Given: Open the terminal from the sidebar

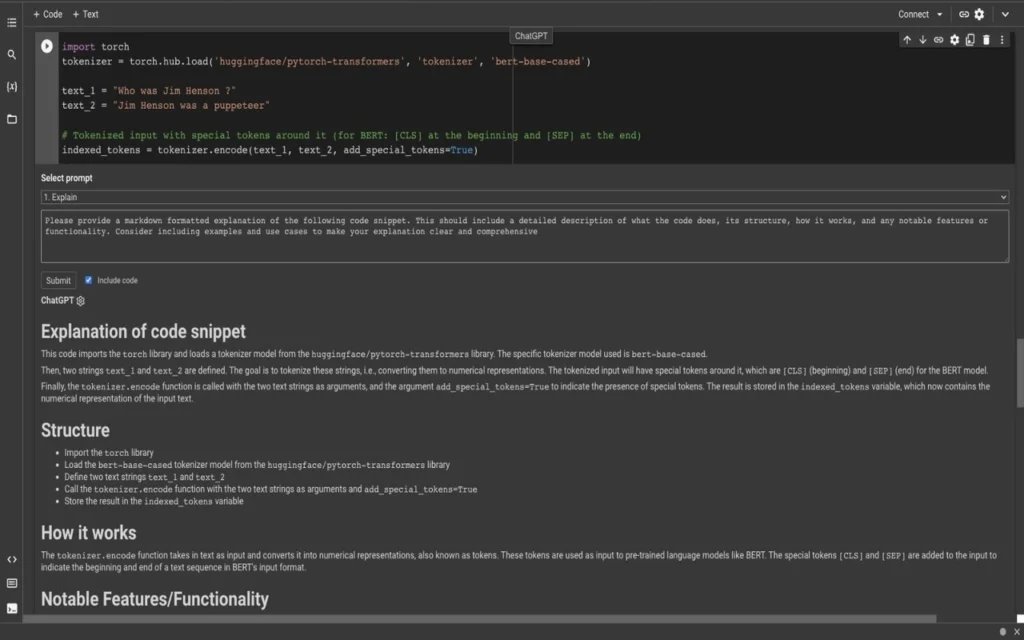Looking at the screenshot, I should [12, 608].
